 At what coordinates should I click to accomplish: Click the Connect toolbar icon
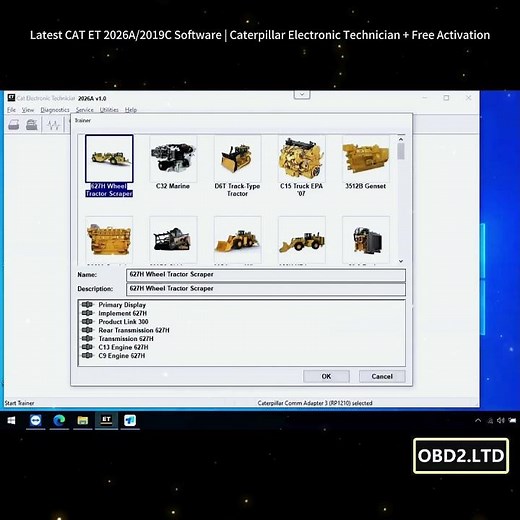pos(14,125)
